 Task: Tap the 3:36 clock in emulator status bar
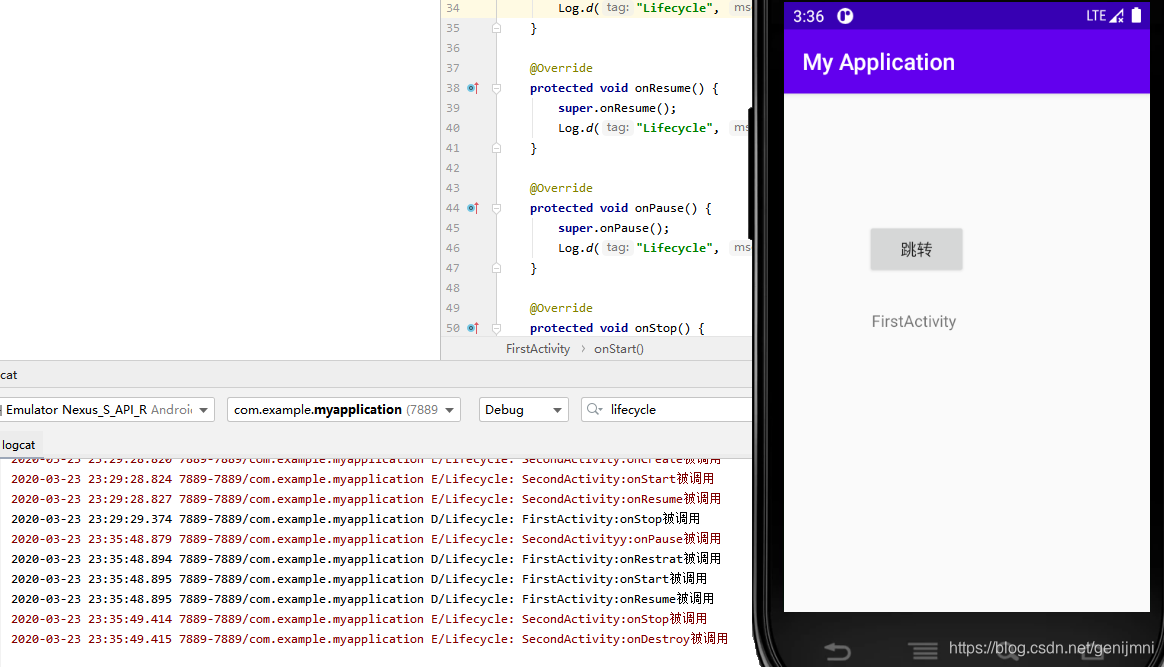(808, 16)
